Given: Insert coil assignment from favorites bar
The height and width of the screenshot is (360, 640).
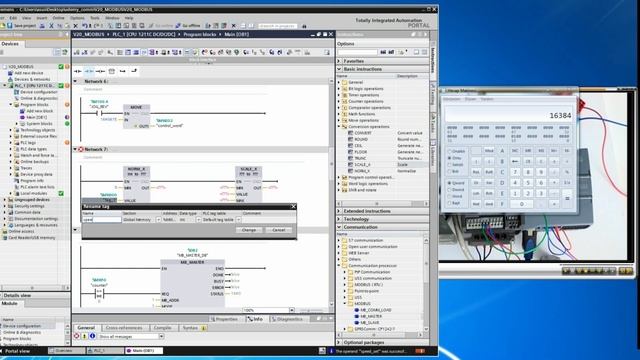Looking at the screenshot, I should click(100, 71).
